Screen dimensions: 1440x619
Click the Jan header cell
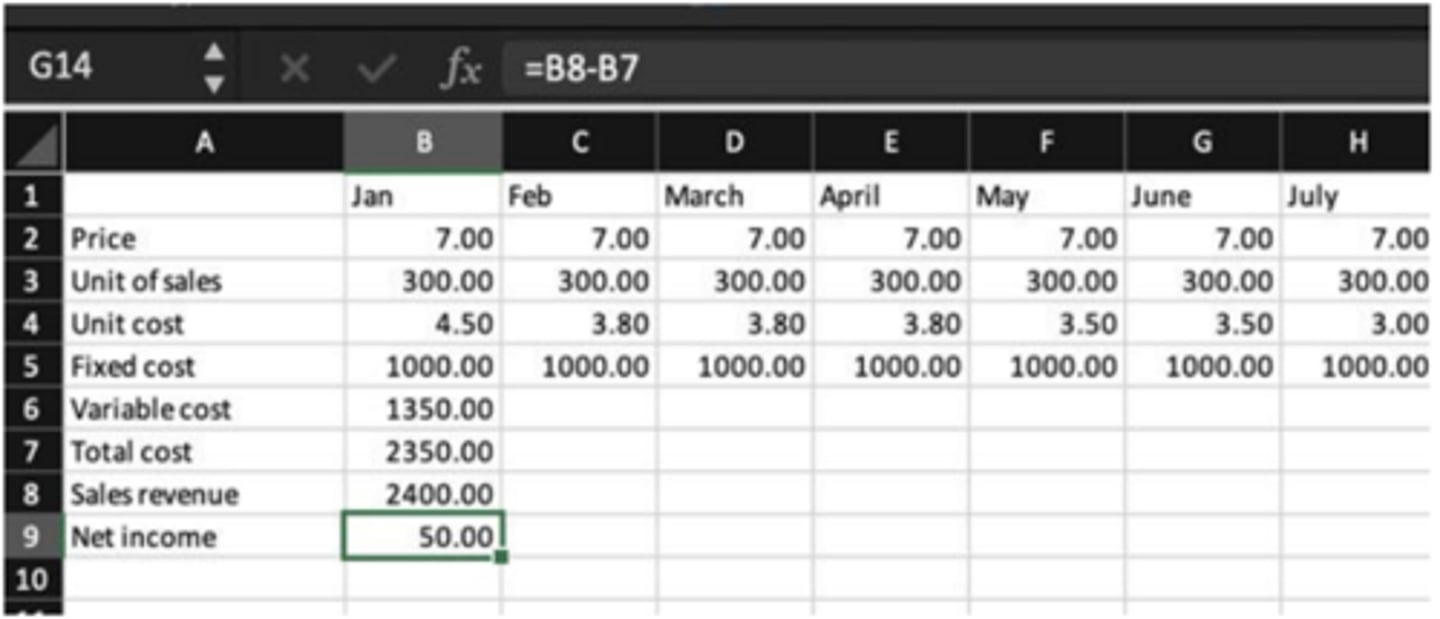(x=423, y=196)
